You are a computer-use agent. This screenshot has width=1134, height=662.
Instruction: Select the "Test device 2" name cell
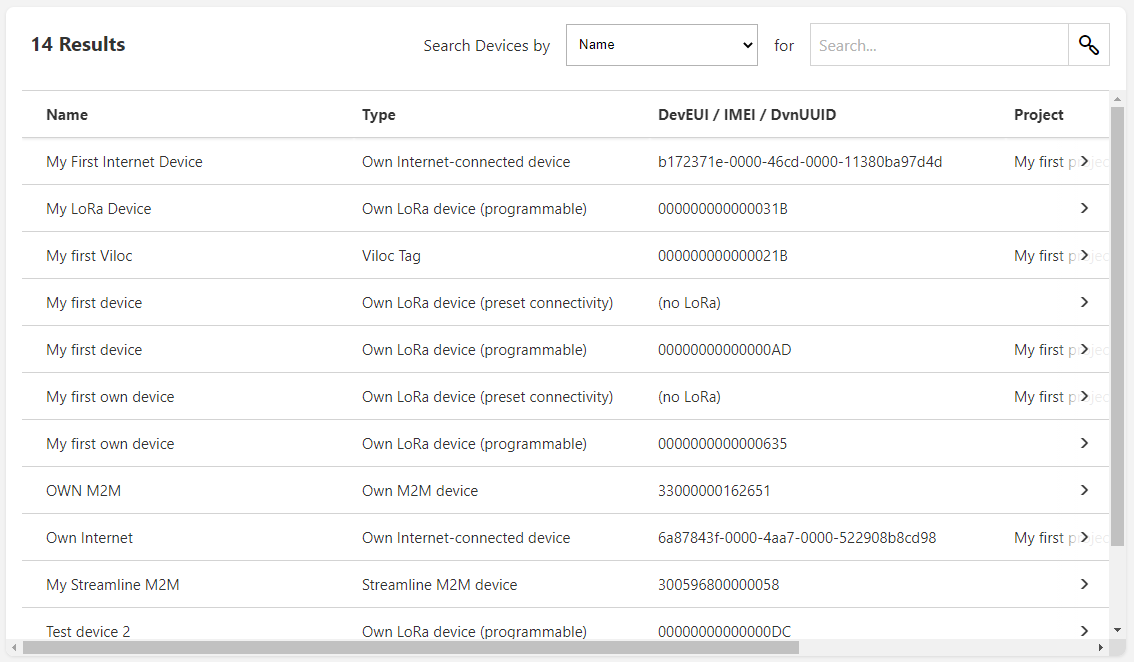tap(88, 632)
